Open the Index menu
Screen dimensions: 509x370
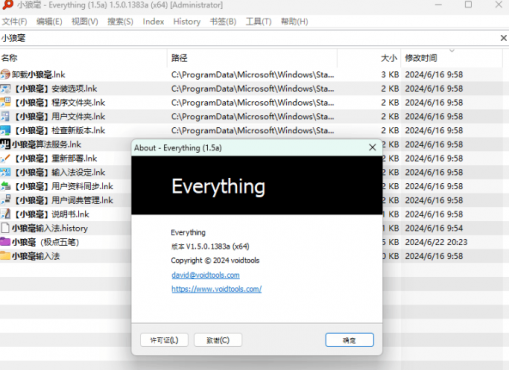click(x=153, y=22)
